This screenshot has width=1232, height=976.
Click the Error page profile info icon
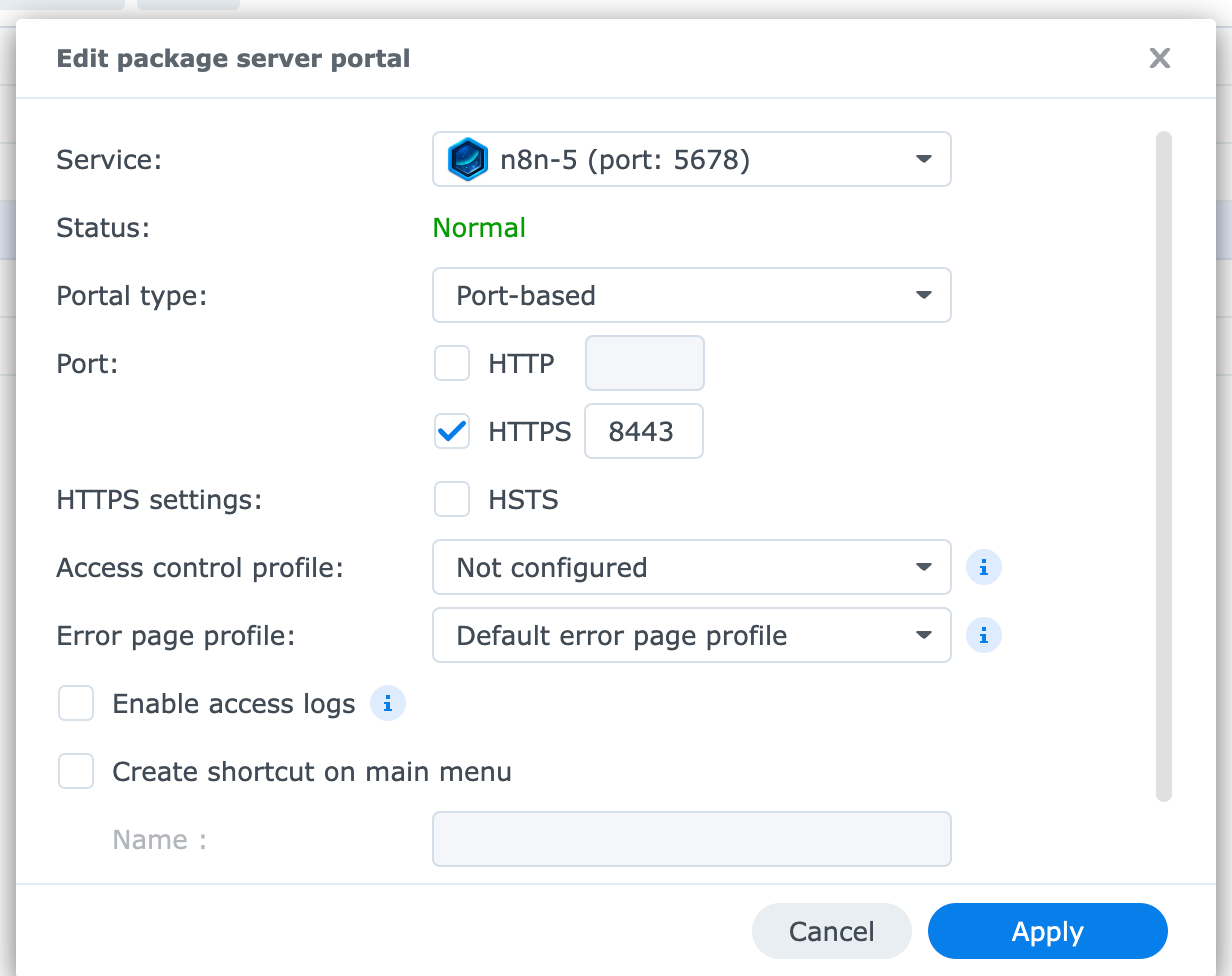coord(984,636)
